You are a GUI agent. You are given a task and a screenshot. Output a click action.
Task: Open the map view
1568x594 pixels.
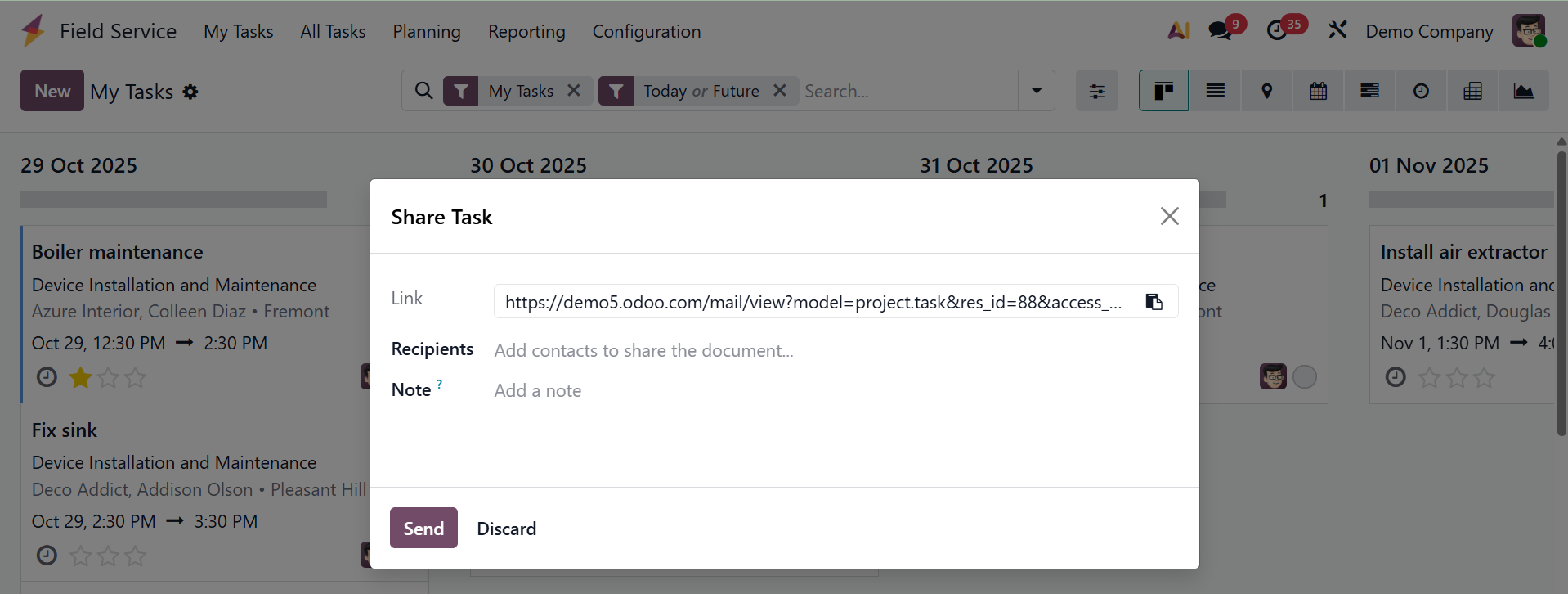click(x=1266, y=91)
